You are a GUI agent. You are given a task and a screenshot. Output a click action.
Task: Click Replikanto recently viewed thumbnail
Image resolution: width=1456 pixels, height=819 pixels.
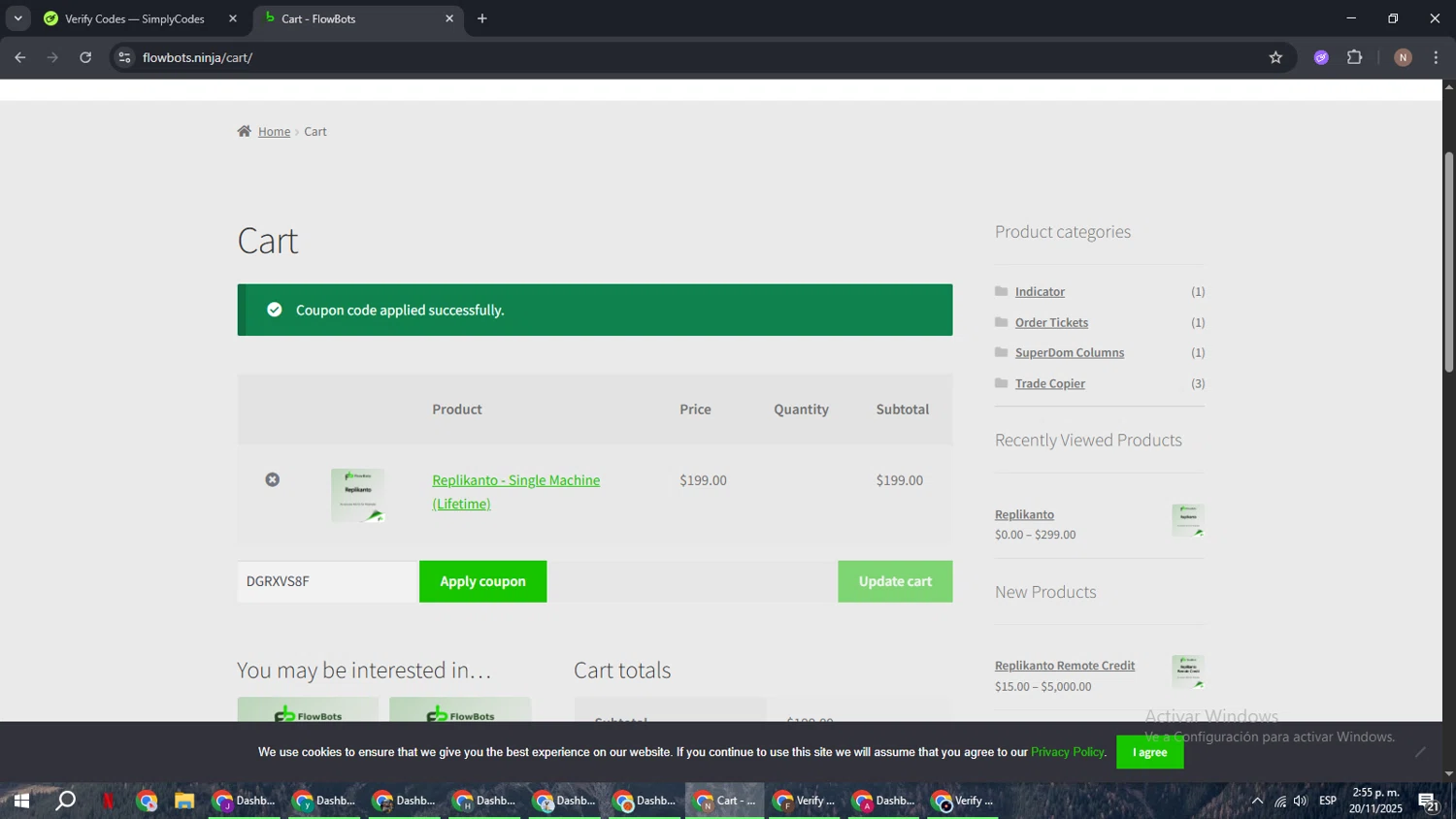pos(1188,520)
